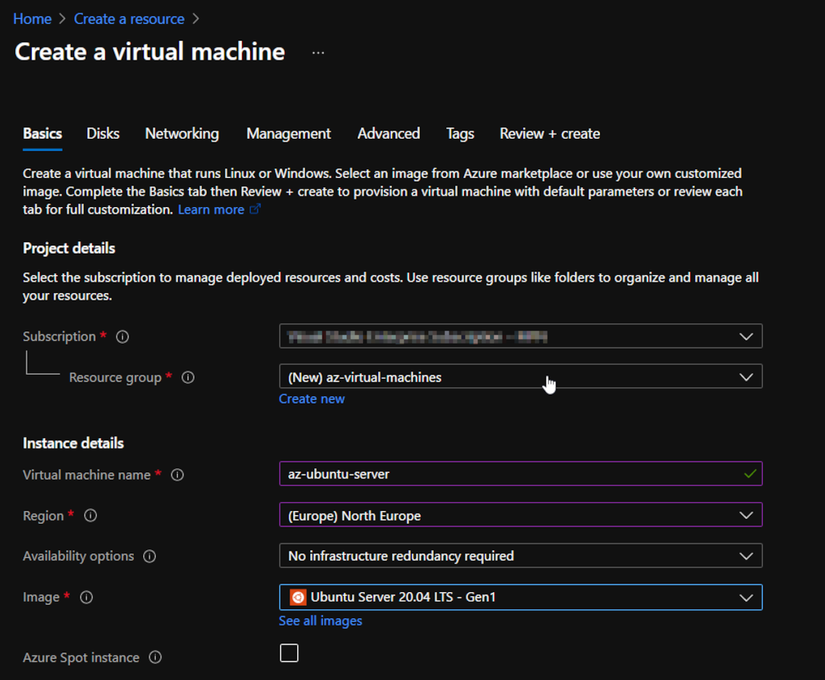The width and height of the screenshot is (825, 680).
Task: Open the Subscription dropdown
Action: [520, 336]
